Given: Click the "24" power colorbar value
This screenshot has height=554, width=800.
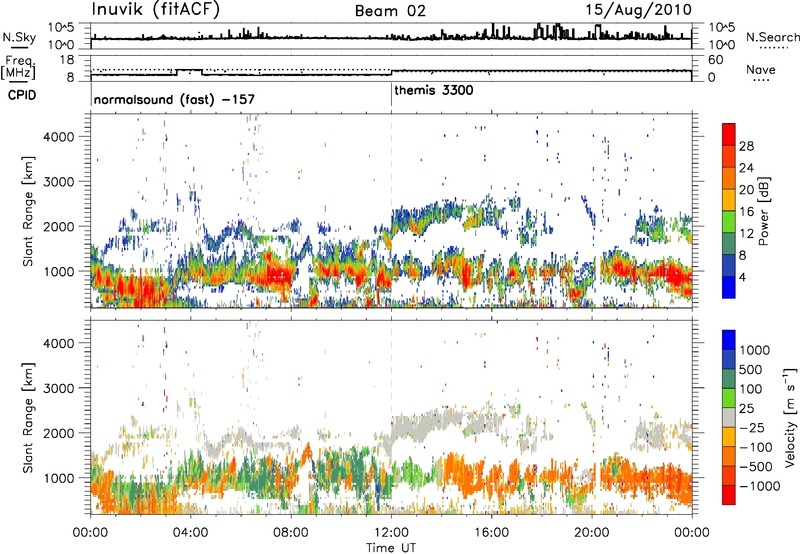Looking at the screenshot, I should tap(746, 168).
